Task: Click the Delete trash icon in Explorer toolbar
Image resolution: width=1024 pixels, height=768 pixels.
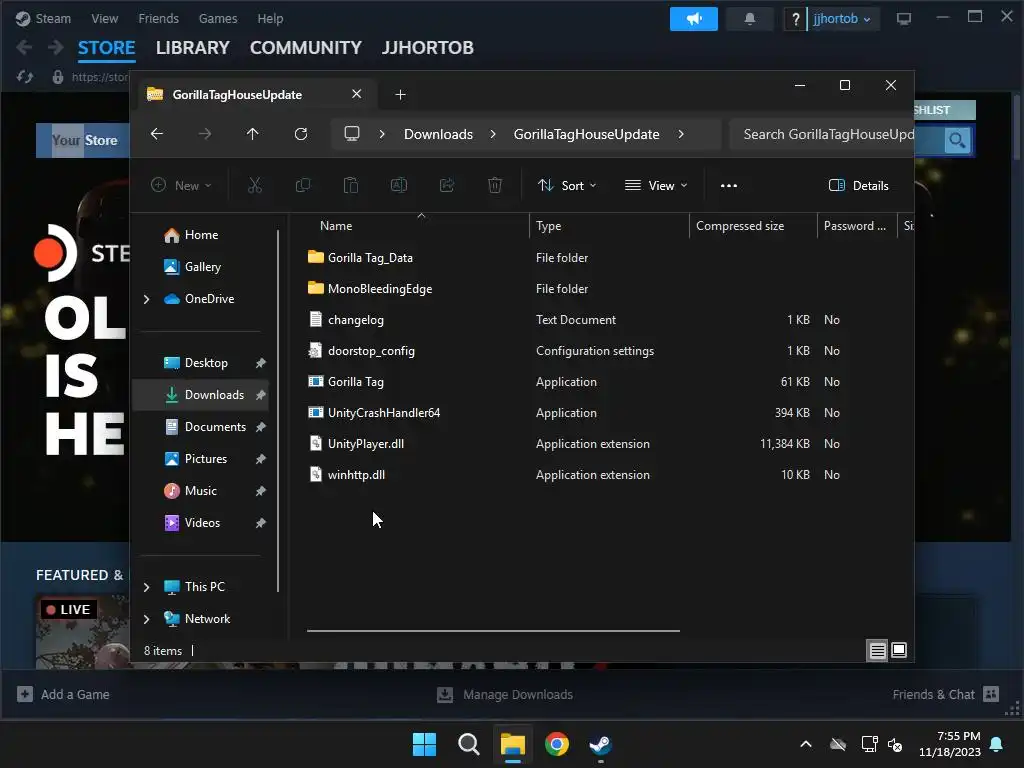Action: click(495, 185)
